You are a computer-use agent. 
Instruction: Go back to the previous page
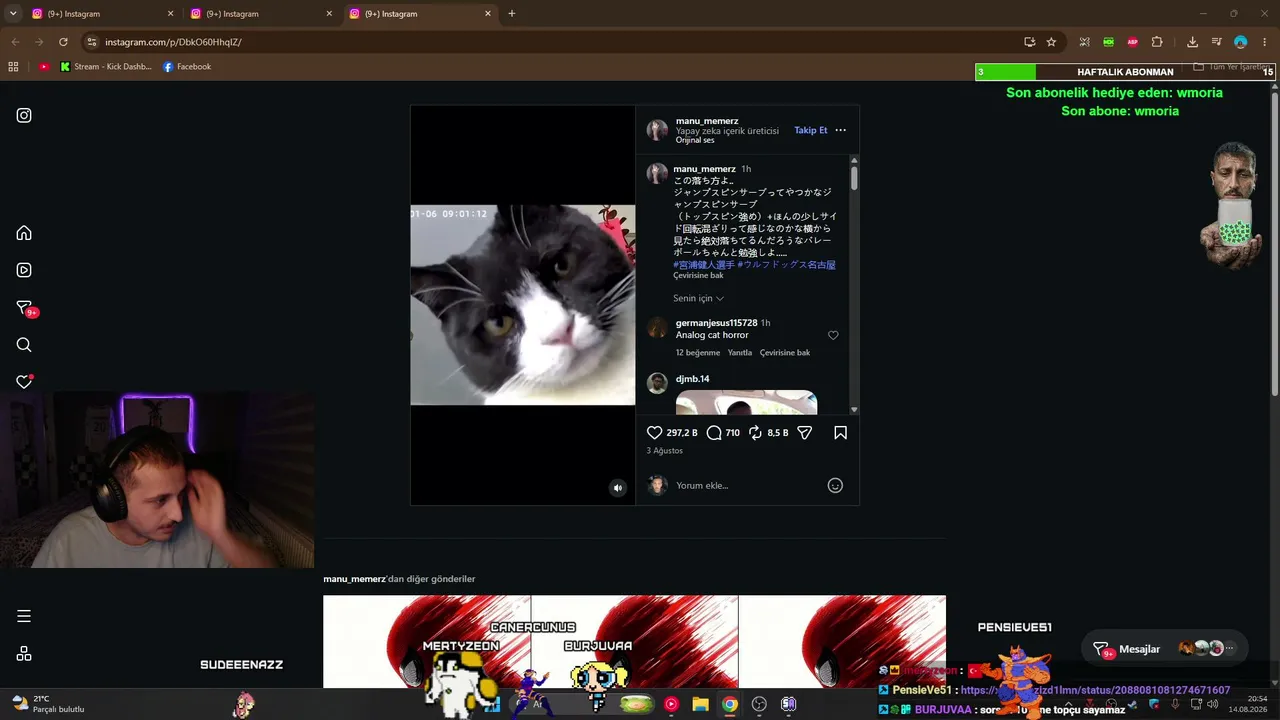[15, 42]
